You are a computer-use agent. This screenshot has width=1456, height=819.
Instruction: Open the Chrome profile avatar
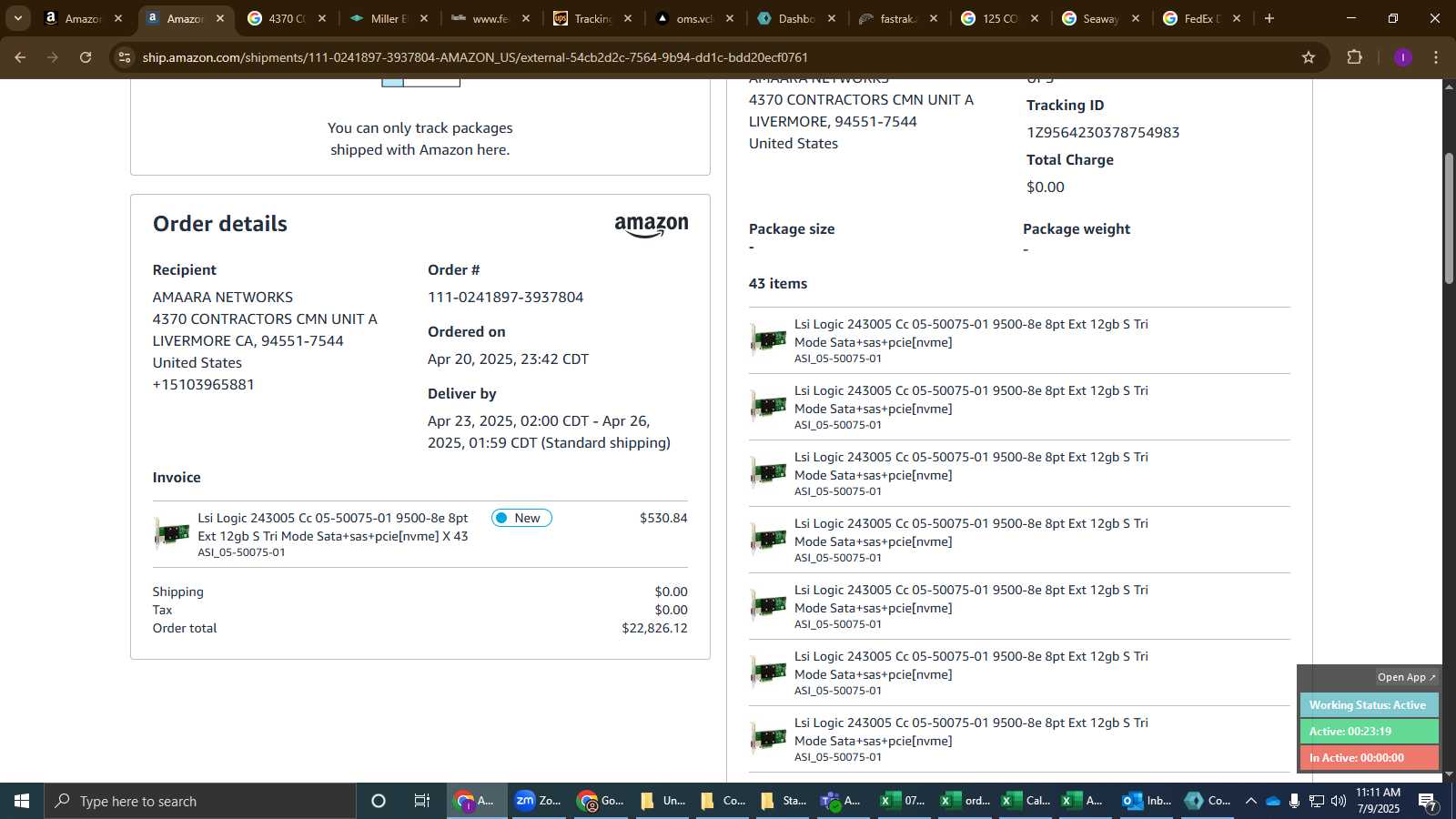pyautogui.click(x=1402, y=57)
